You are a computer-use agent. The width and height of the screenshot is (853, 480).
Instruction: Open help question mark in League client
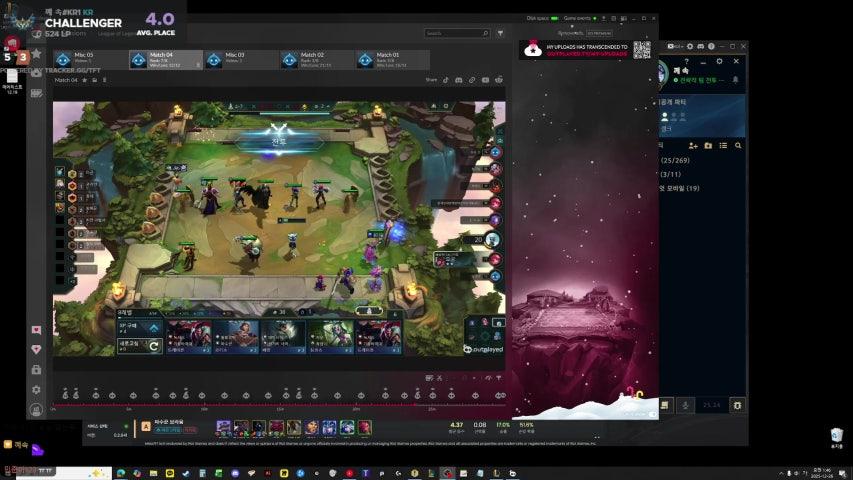687,61
